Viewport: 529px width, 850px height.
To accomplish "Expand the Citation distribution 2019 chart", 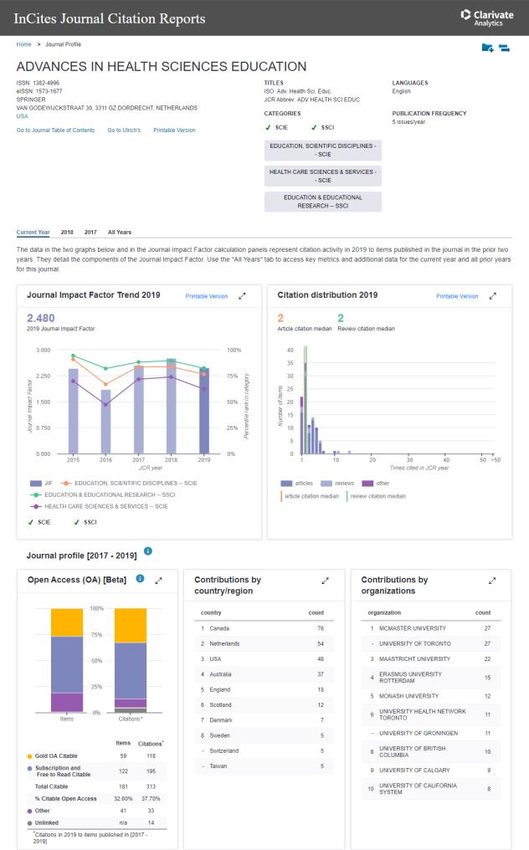I will click(493, 296).
